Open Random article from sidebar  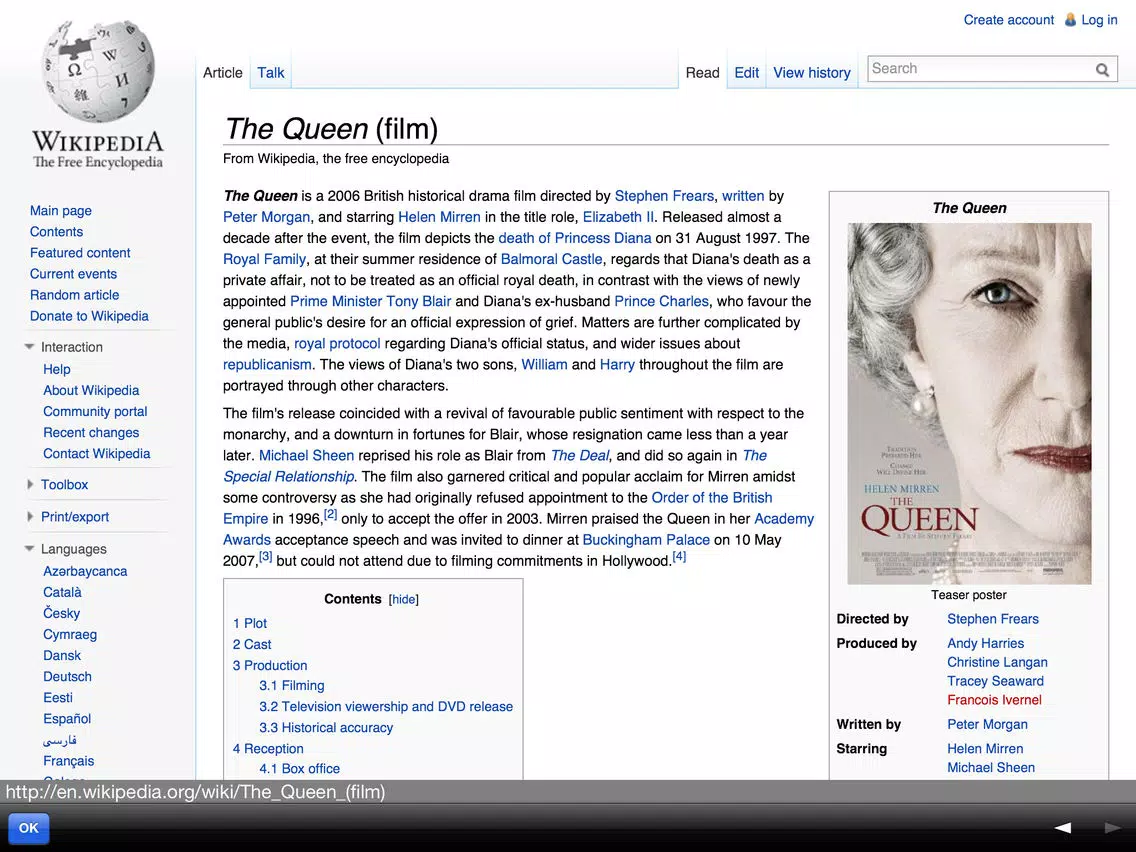tap(75, 295)
